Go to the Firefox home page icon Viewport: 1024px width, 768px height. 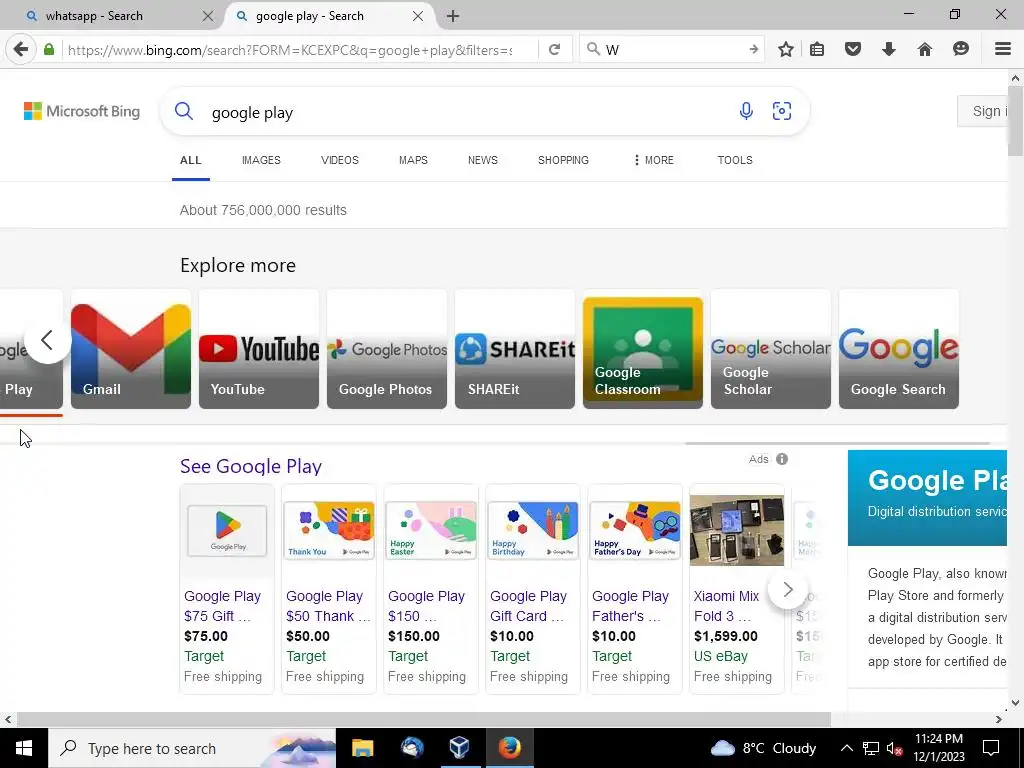tap(925, 49)
